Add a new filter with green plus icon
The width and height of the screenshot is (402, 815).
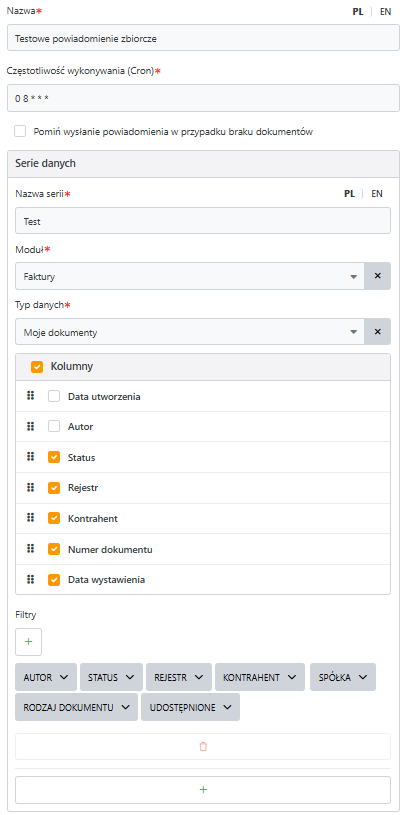29,642
